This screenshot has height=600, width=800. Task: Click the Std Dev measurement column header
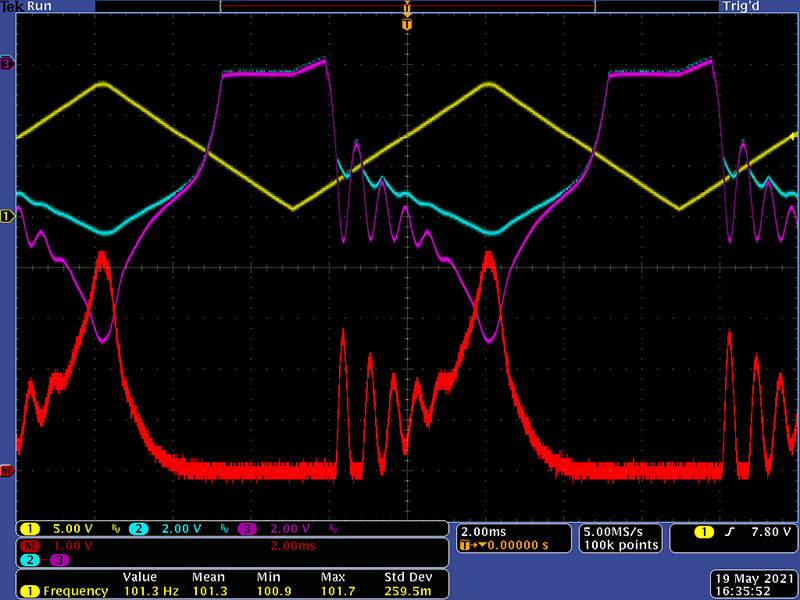tap(407, 578)
